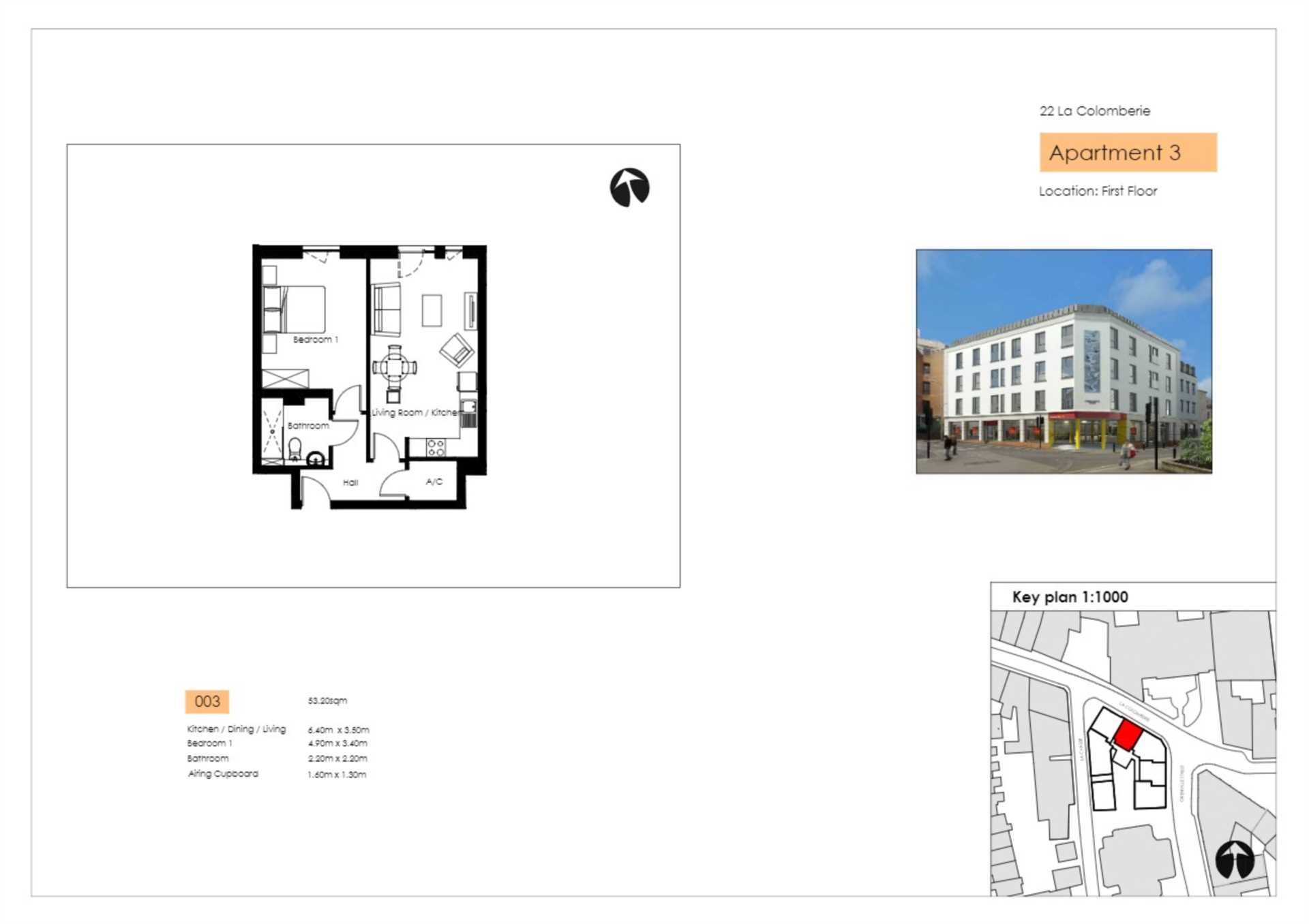Click the hob burners symbol in kitchen
The height and width of the screenshot is (924, 1309).
tap(436, 448)
